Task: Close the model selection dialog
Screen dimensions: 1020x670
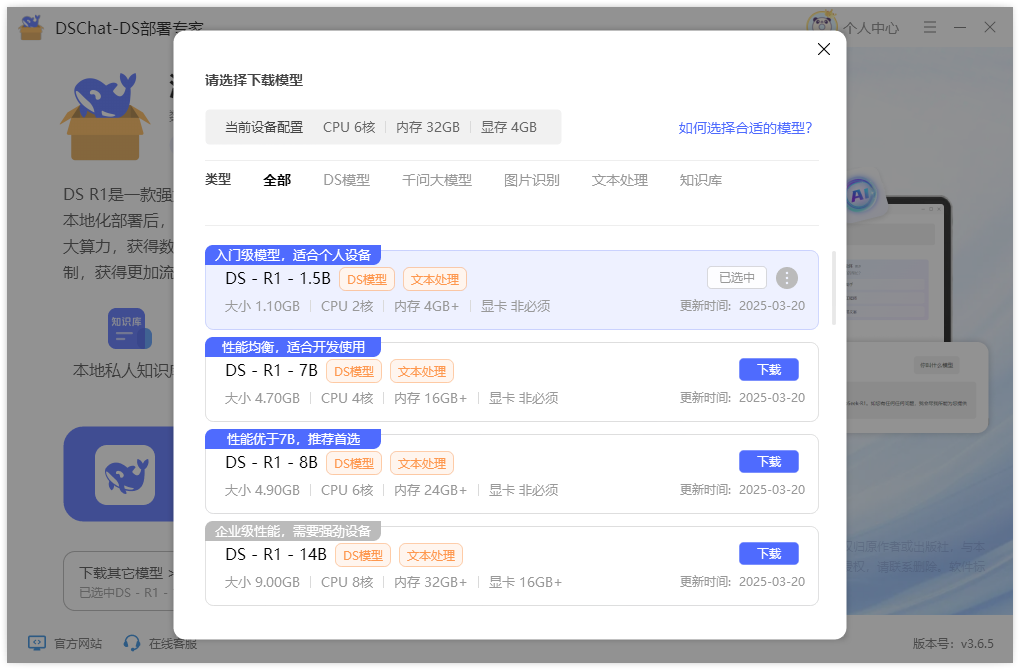Action: [x=823, y=48]
